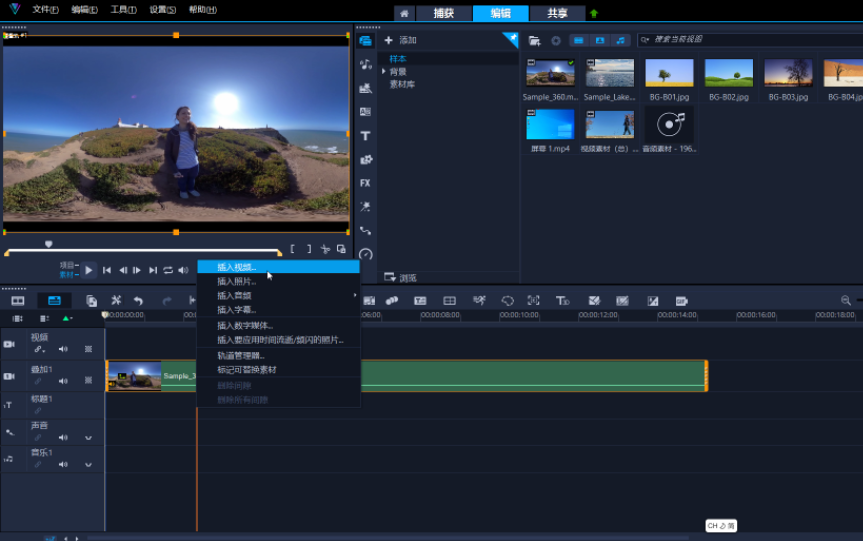
Task: Open the Title (T) library panel
Action: click(x=365, y=136)
